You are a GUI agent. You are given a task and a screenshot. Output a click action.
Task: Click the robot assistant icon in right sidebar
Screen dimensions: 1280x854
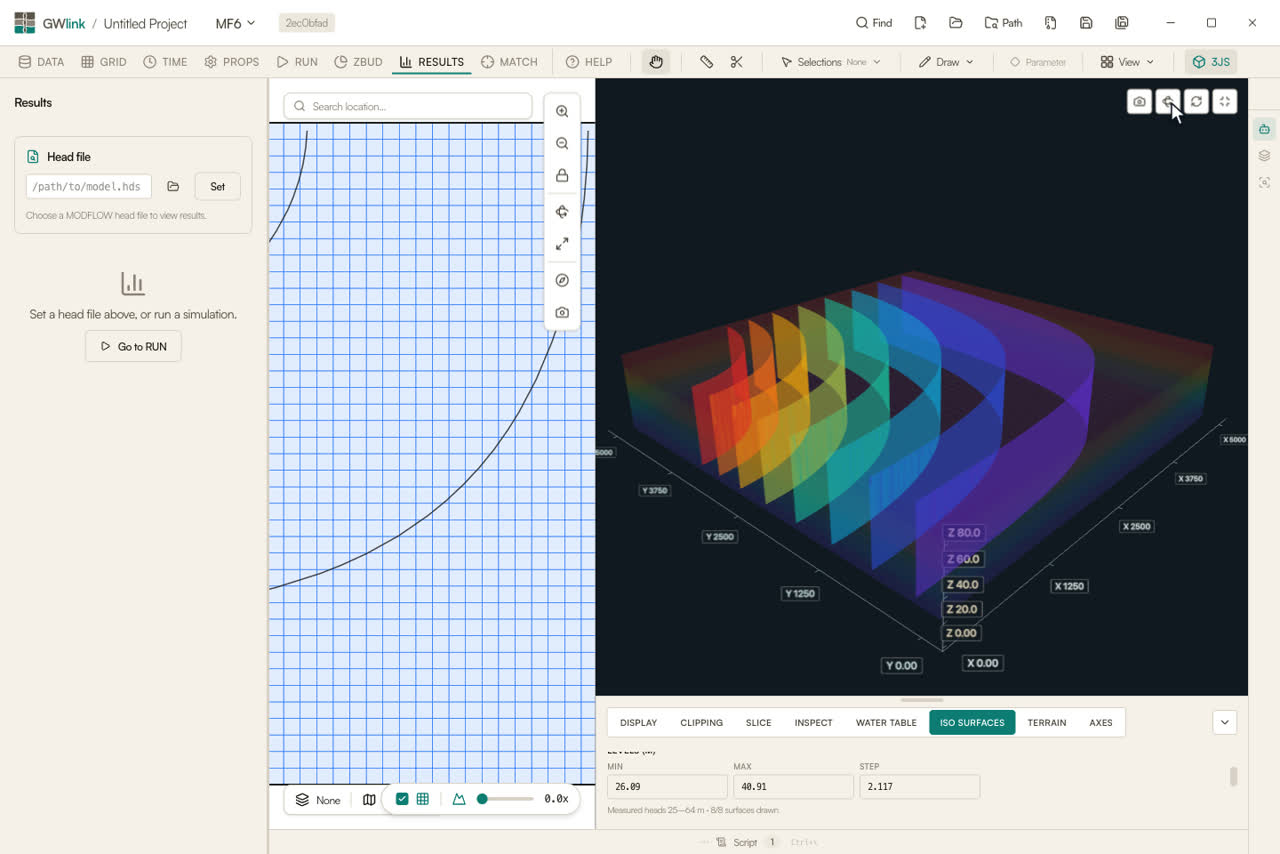[1265, 129]
